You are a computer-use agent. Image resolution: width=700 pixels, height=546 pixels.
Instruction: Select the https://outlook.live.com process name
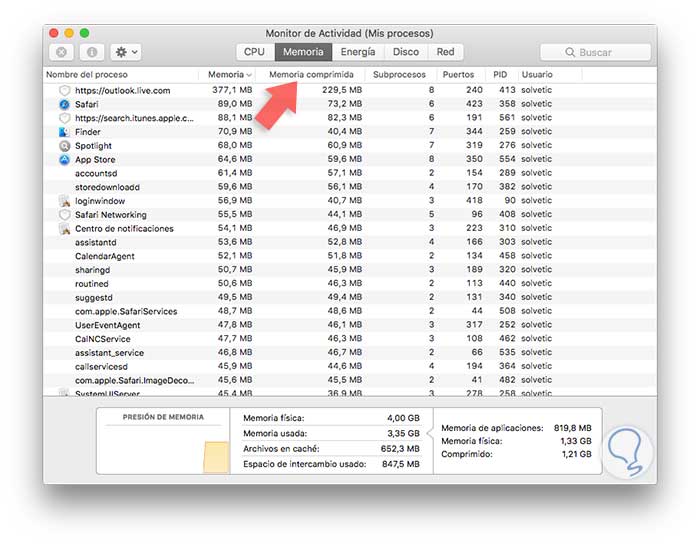122,90
